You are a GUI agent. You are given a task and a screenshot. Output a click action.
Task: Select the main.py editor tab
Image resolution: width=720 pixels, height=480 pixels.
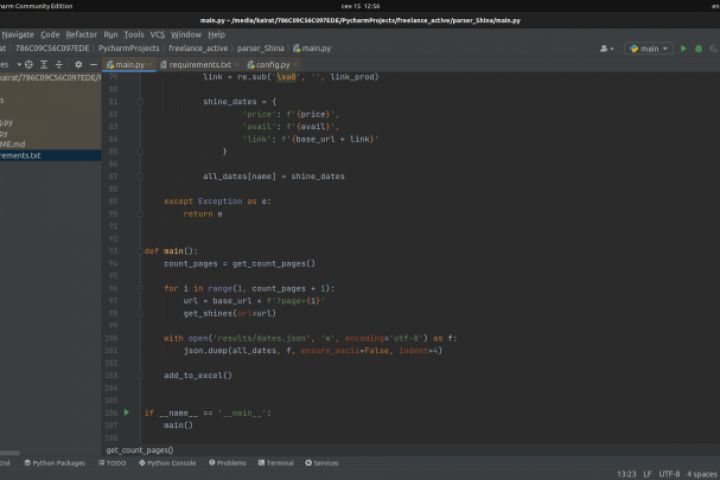pyautogui.click(x=129, y=65)
